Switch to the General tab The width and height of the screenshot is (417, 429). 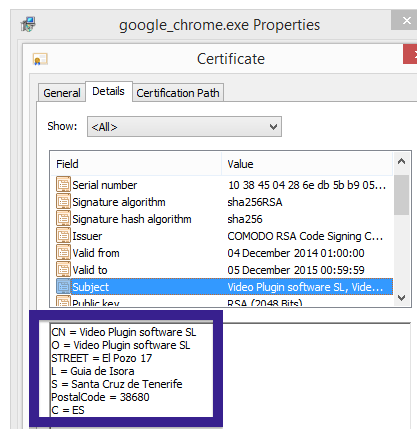click(62, 93)
